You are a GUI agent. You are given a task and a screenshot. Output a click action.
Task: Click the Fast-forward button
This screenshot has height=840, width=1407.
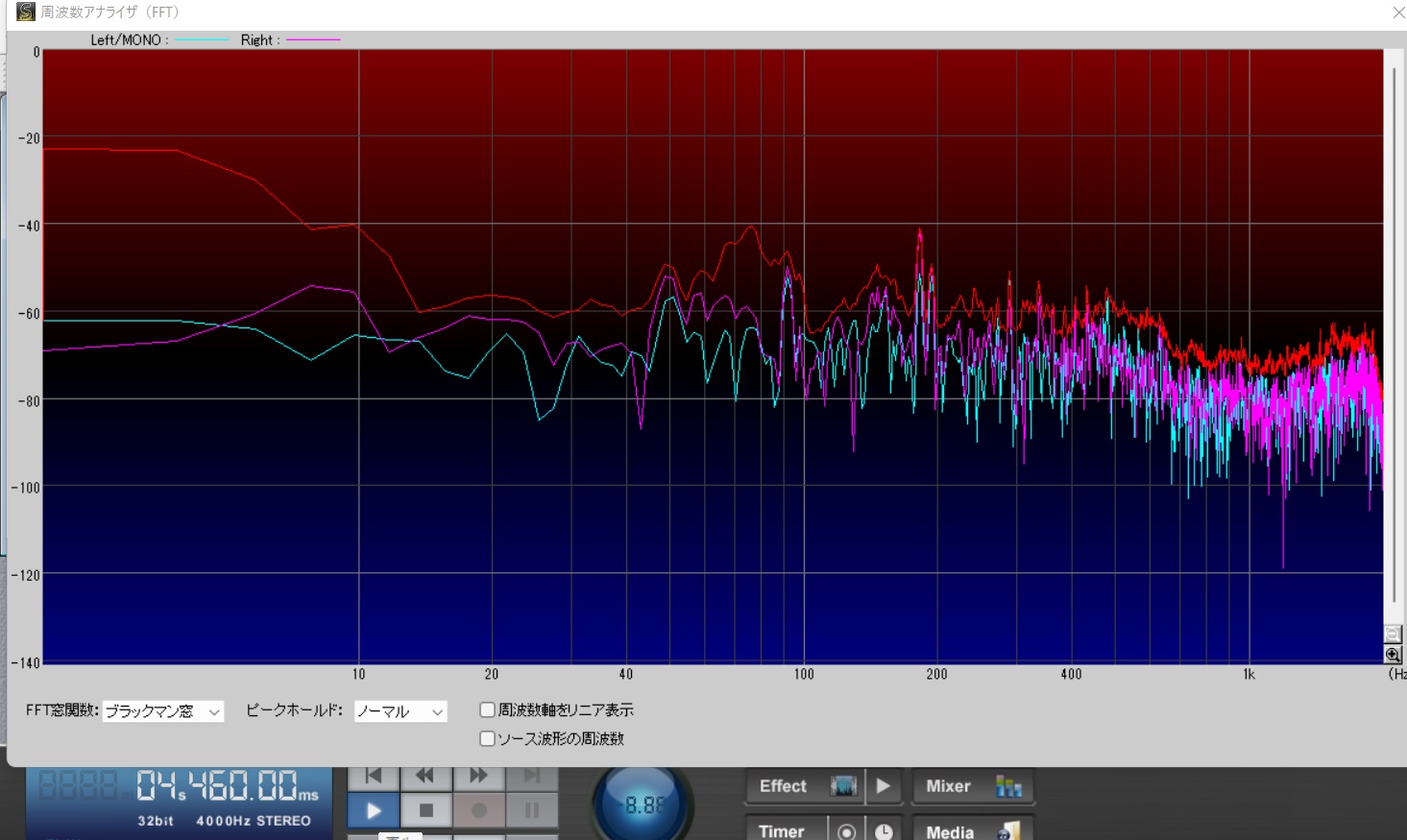[x=478, y=776]
